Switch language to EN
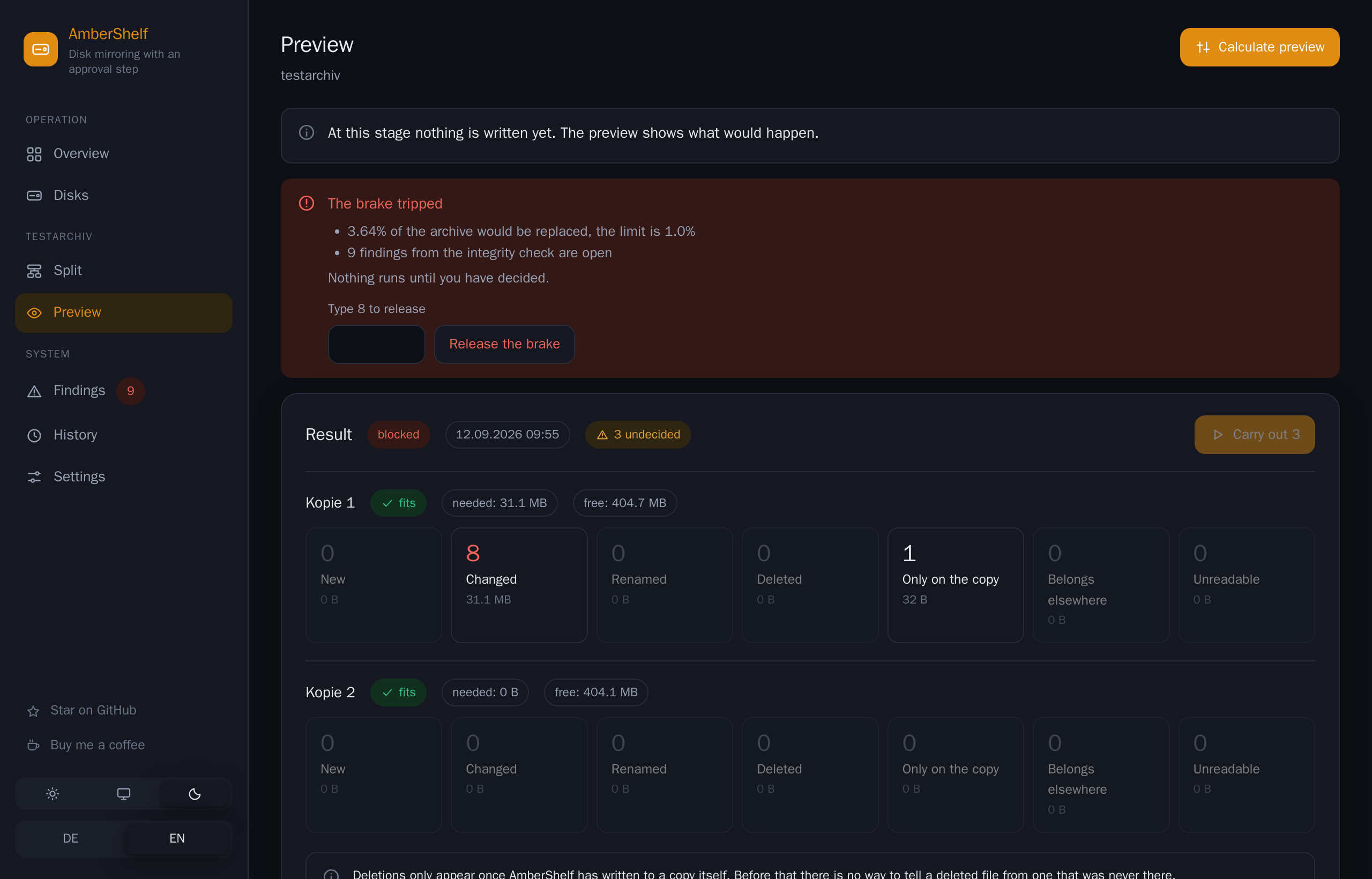The height and width of the screenshot is (879, 1372). [177, 838]
